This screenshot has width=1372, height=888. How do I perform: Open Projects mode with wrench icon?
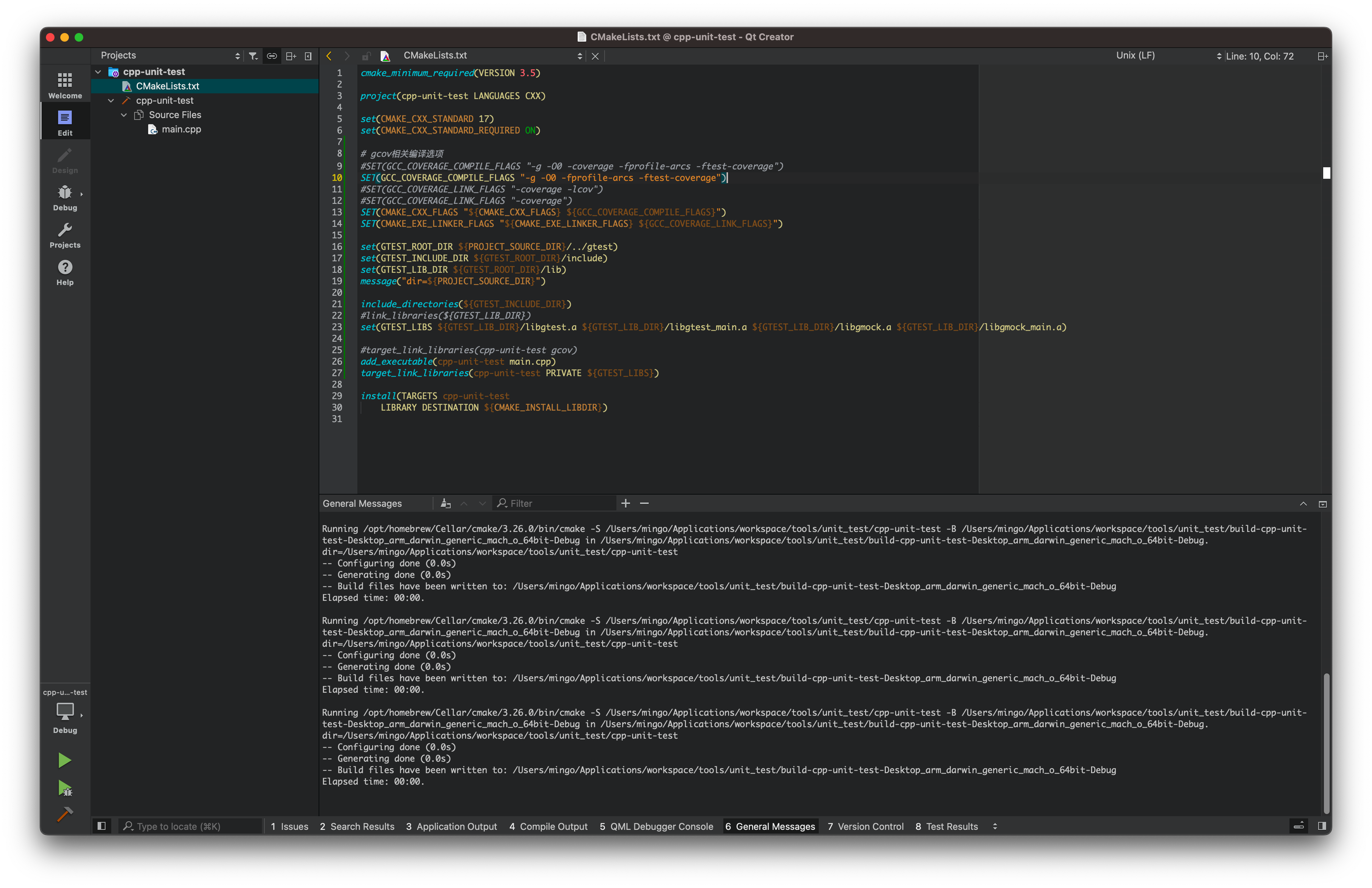[x=65, y=235]
